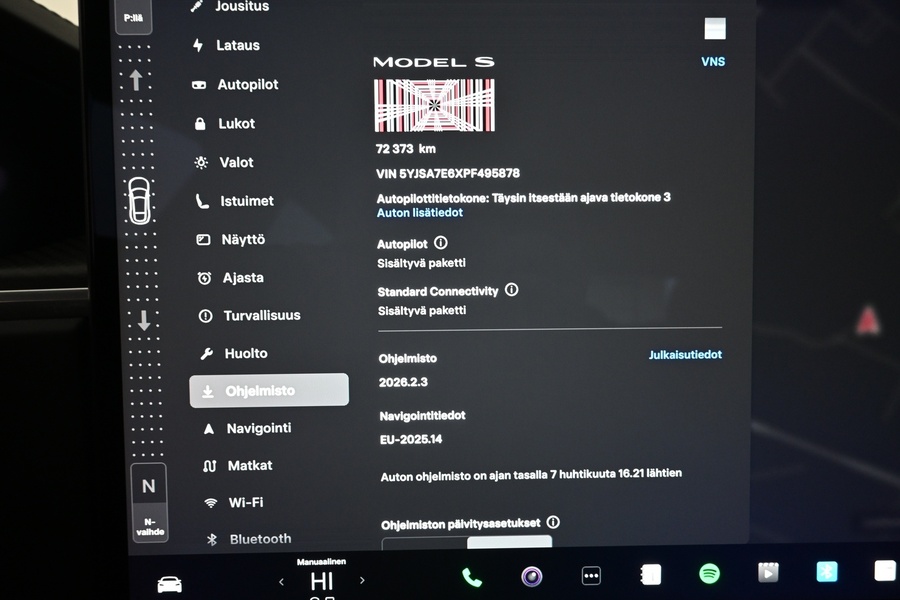Select the highlighted software update preference option
Image resolution: width=900 pixels, height=600 pixels.
pos(509,542)
